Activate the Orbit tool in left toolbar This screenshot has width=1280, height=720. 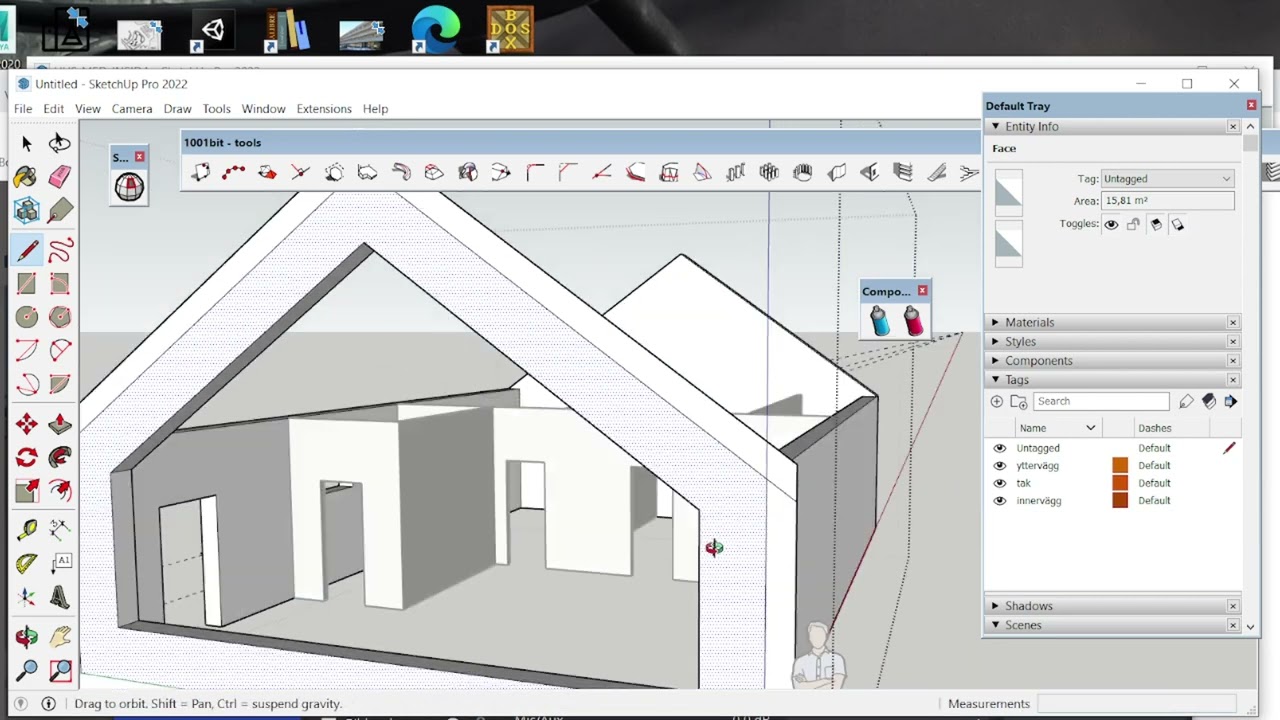click(x=27, y=637)
